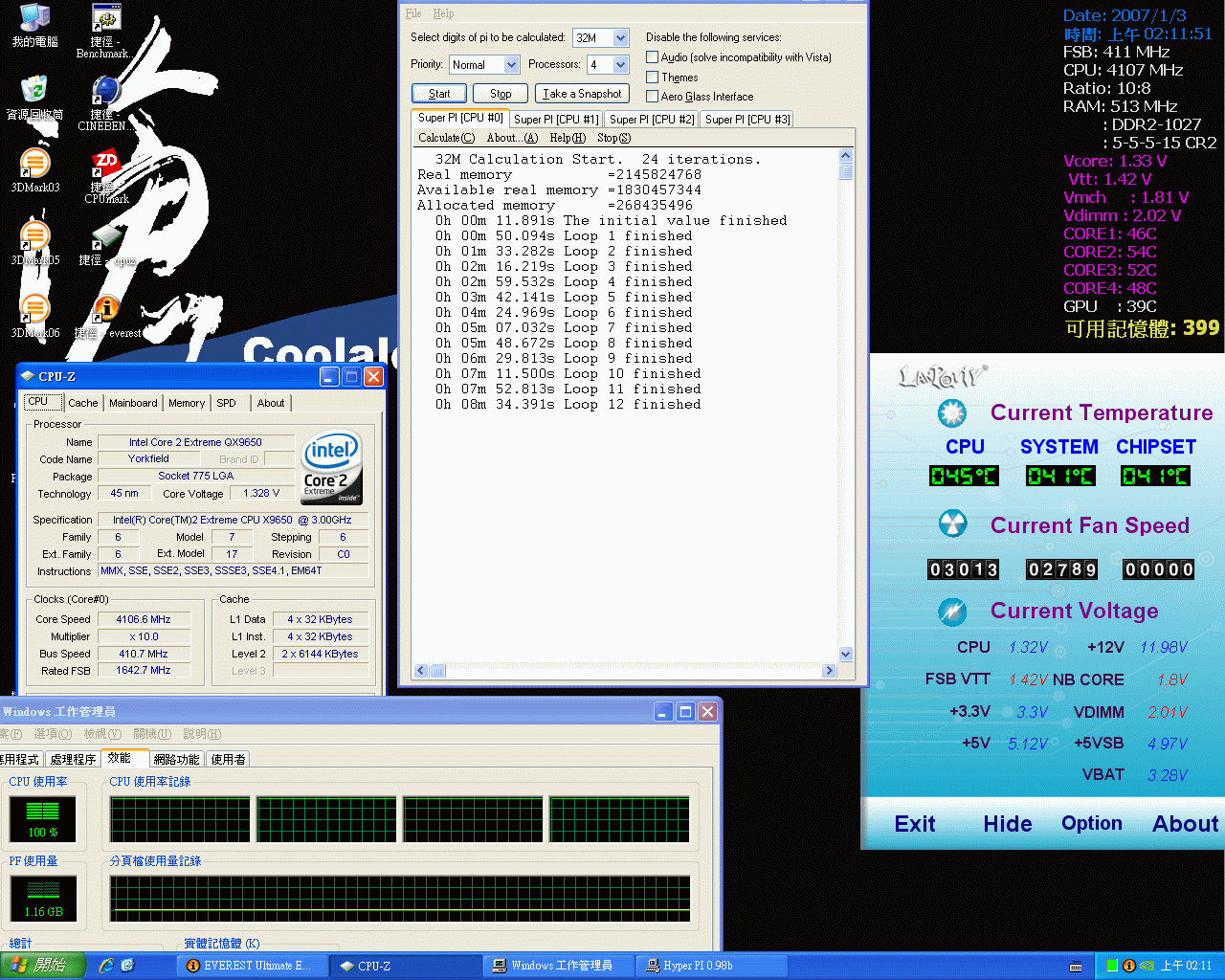Open the Calculate(C) menu in Super PI
1225x980 pixels.
pyautogui.click(x=446, y=138)
